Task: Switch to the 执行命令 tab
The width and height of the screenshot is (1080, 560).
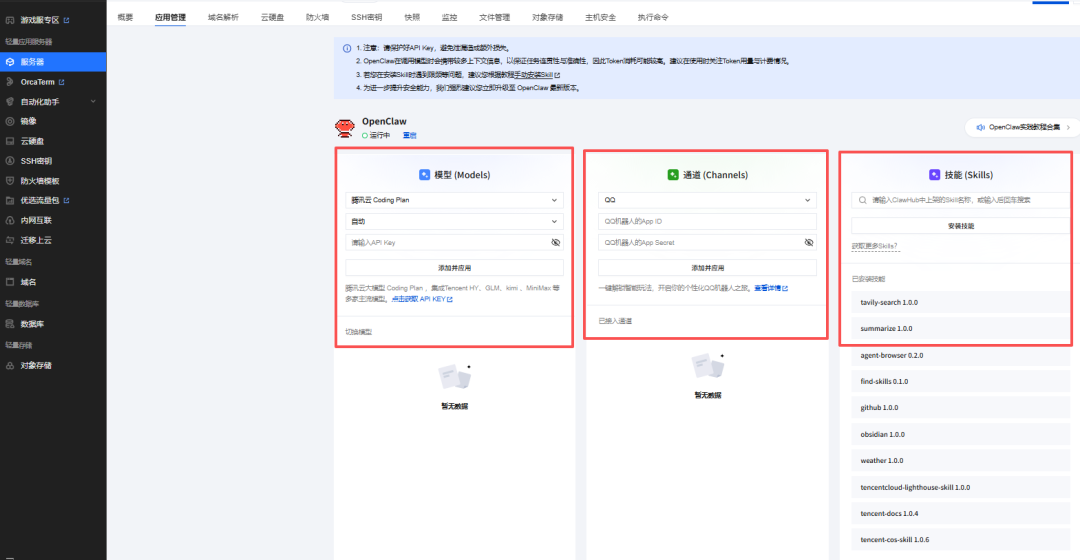Action: [x=653, y=17]
